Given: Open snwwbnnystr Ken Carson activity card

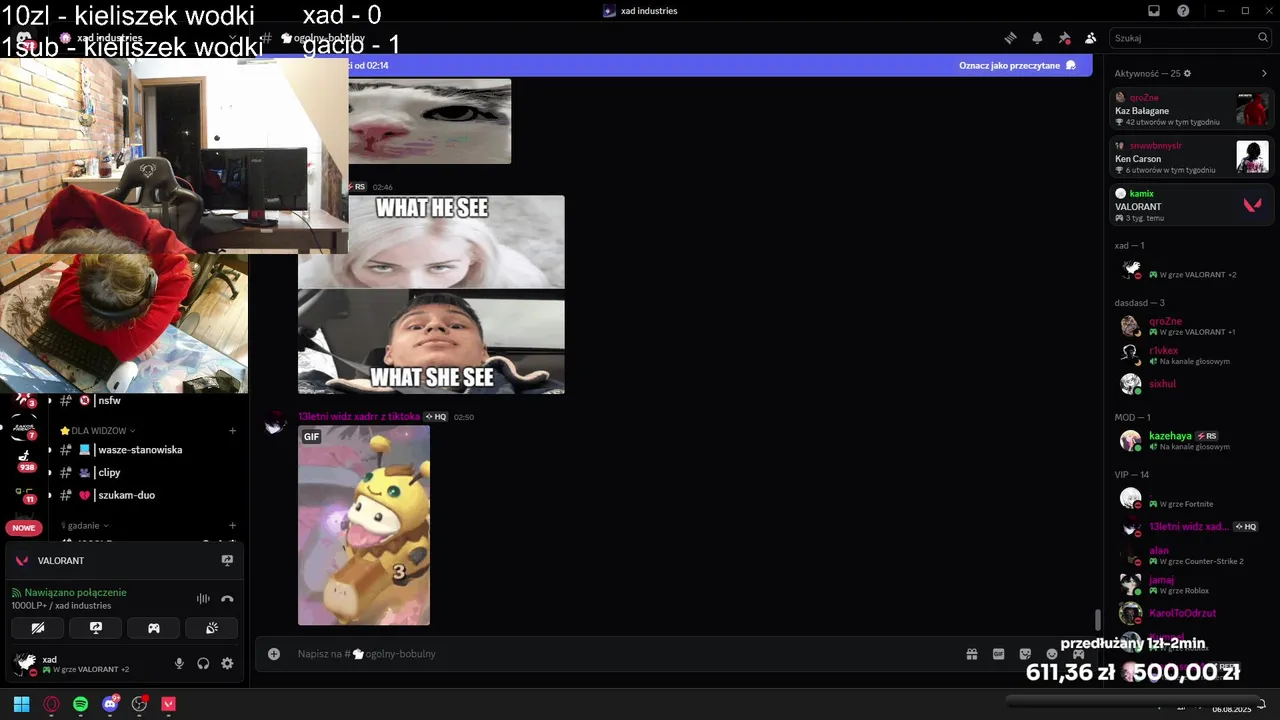Looking at the screenshot, I should (1192, 157).
